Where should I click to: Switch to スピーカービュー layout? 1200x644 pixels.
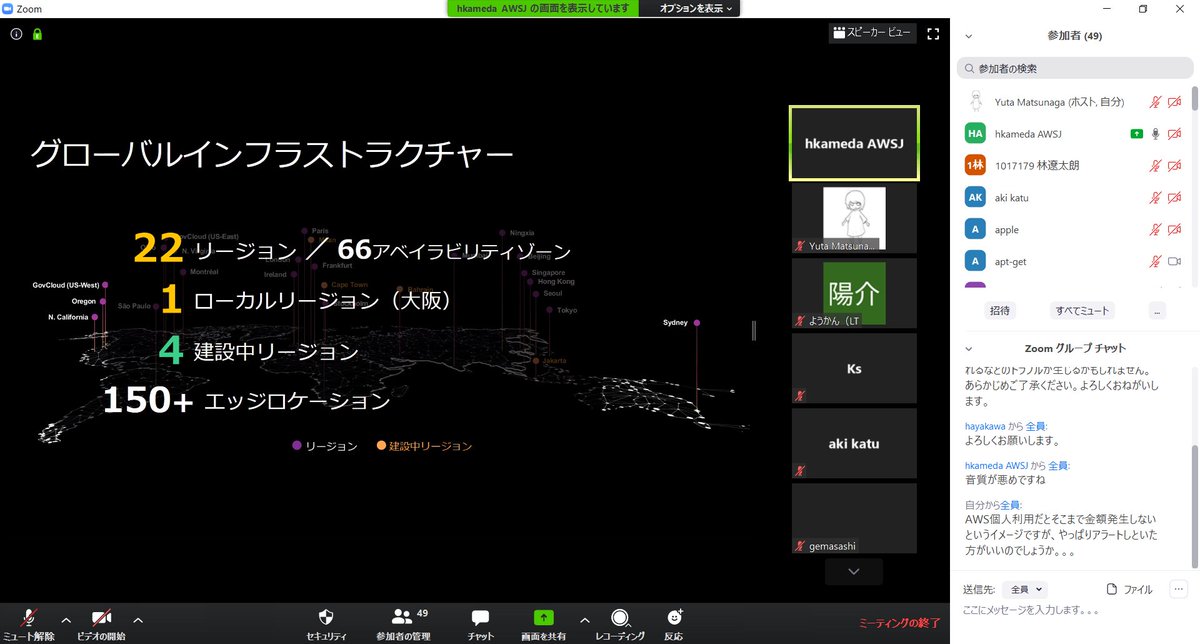point(871,33)
